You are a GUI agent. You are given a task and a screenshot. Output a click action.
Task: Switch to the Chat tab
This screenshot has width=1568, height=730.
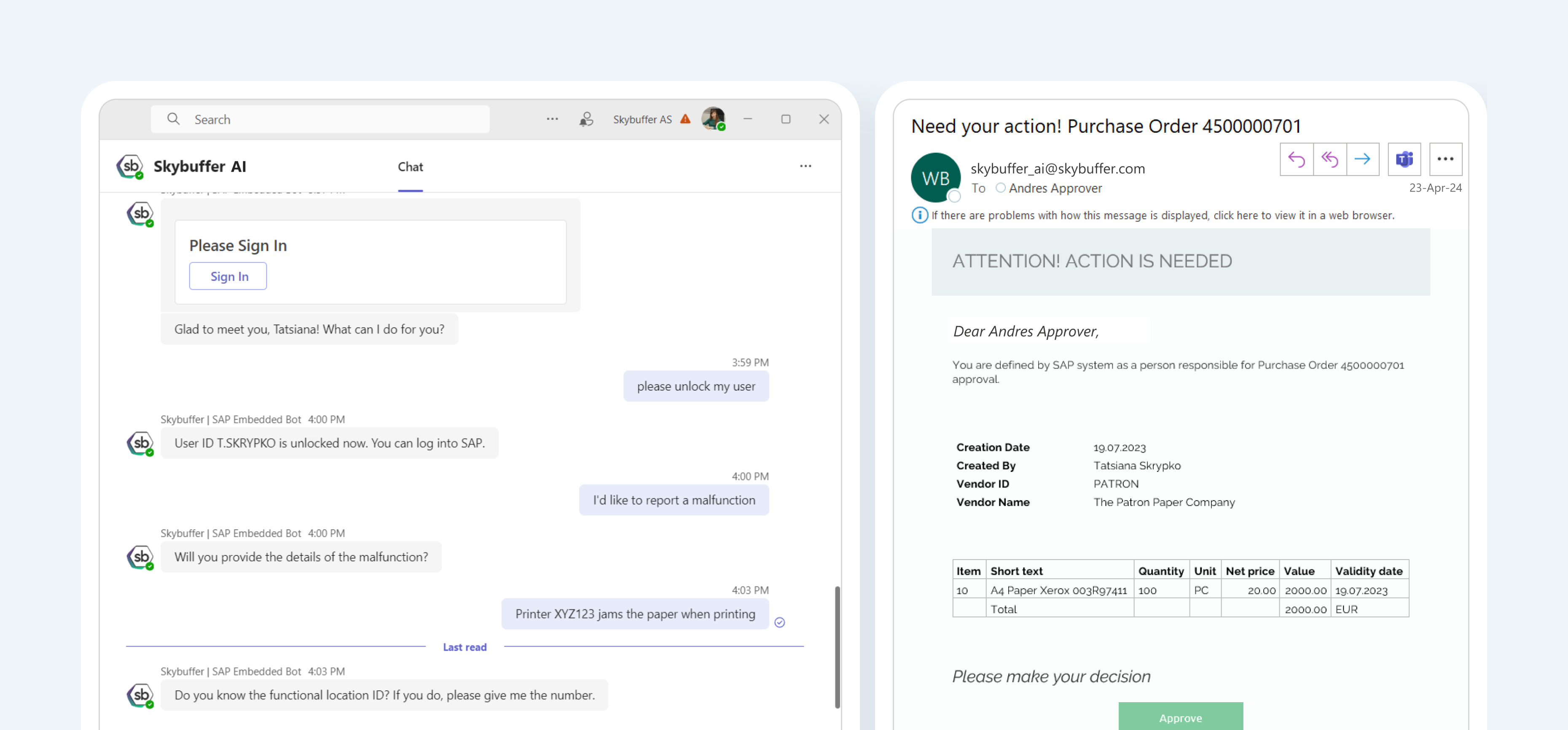410,167
